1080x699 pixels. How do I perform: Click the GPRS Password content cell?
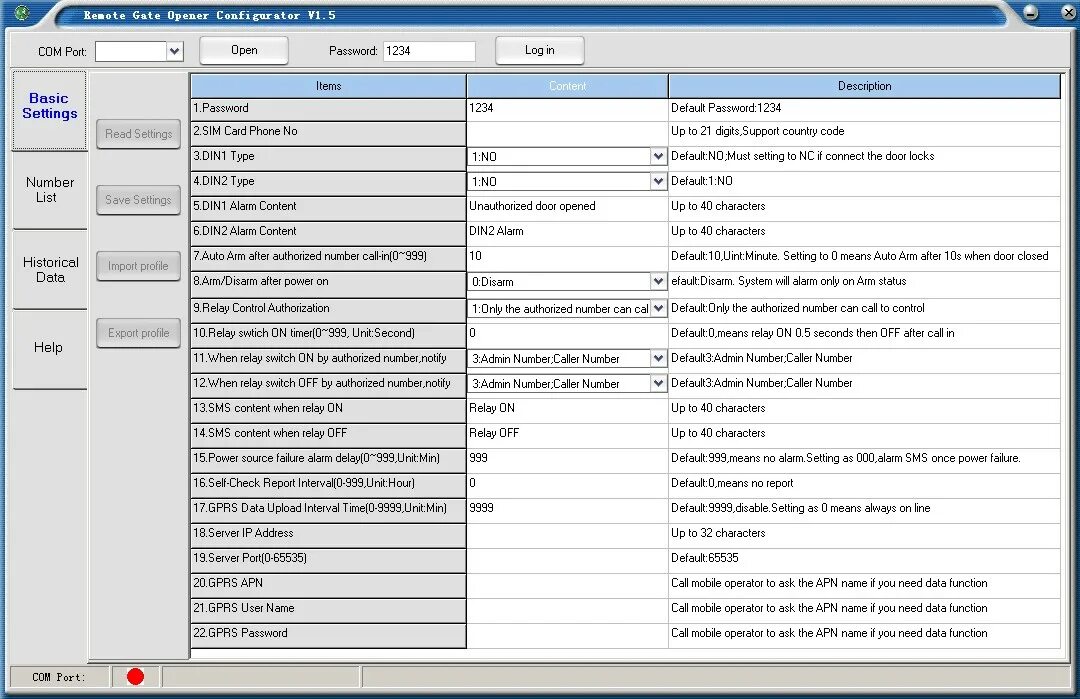pos(567,634)
